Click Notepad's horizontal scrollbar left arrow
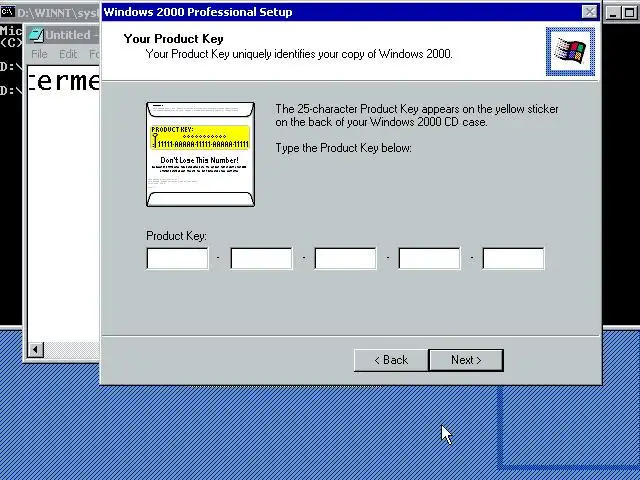Screen dimensions: 640x480 click(36, 349)
